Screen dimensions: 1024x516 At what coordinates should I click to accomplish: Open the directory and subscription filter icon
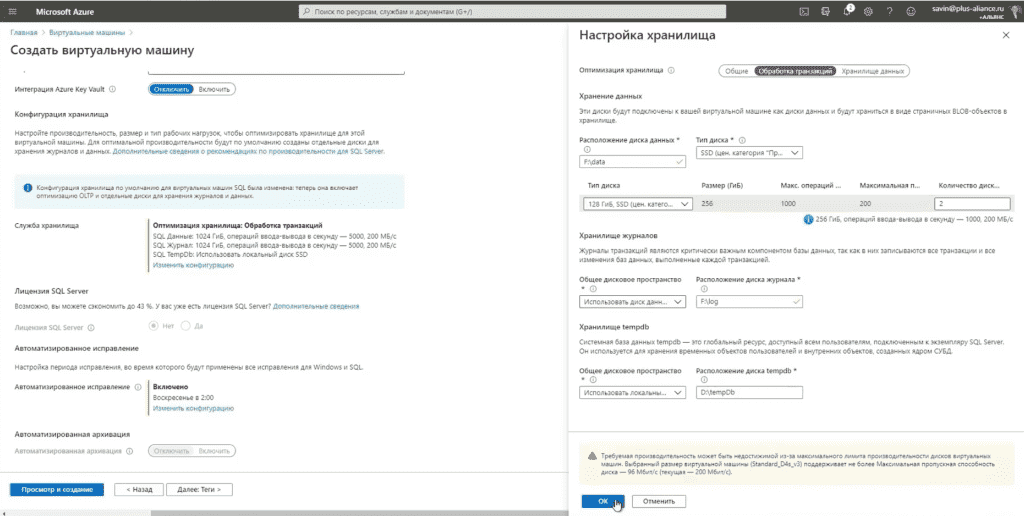coord(825,11)
